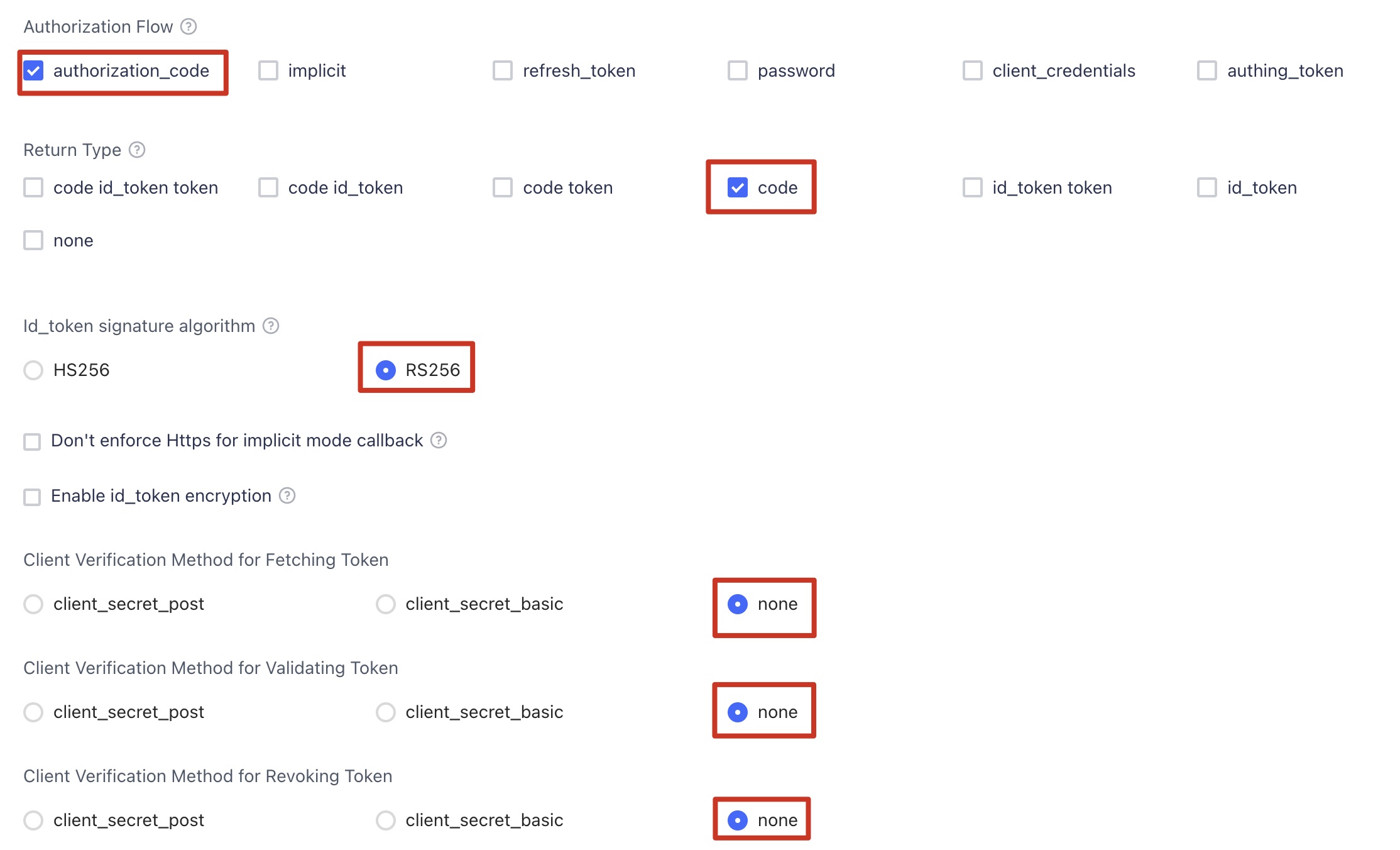
Task: Select none as the return type
Action: [33, 240]
